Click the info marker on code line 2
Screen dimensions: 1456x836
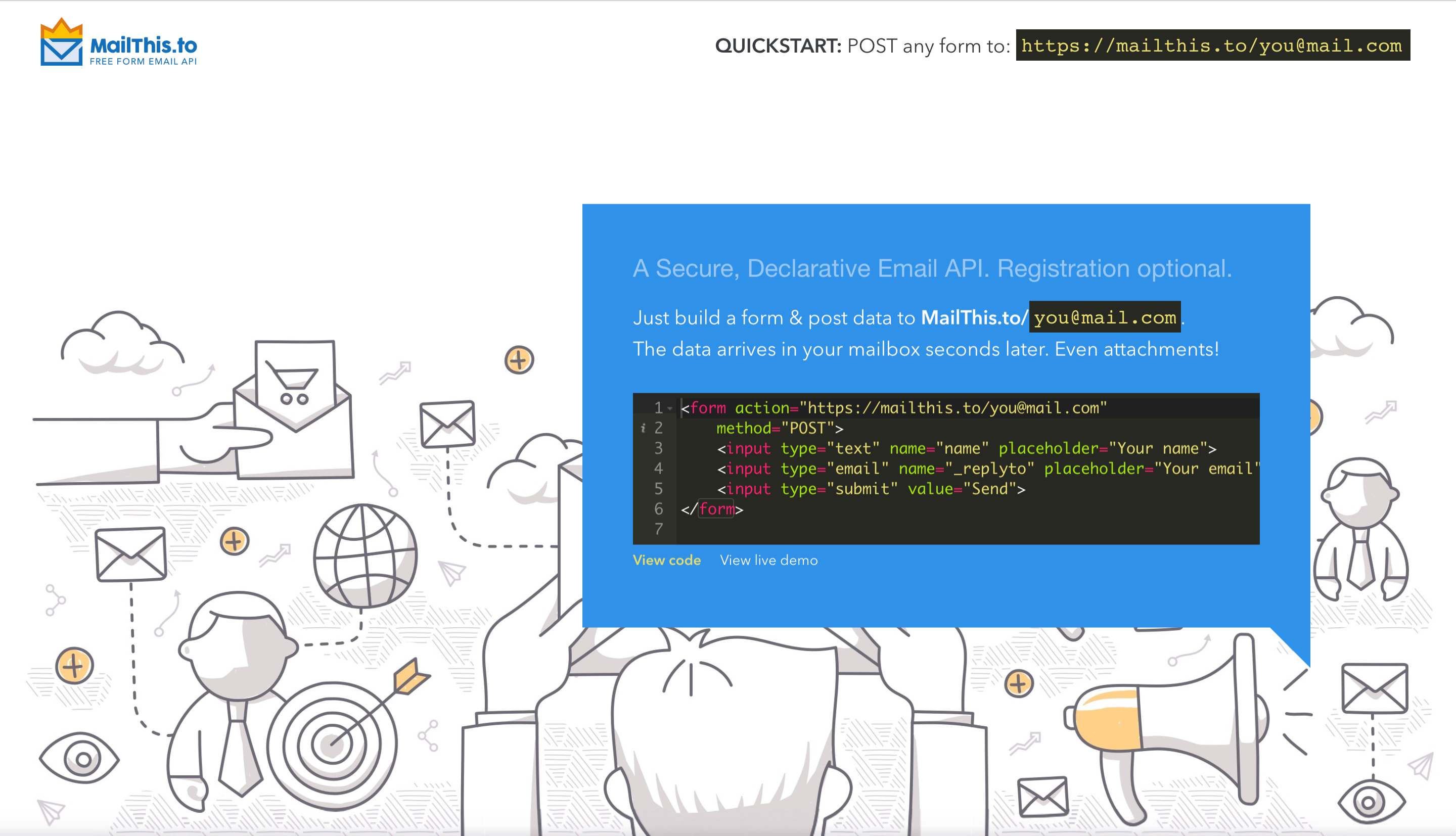pyautogui.click(x=643, y=428)
